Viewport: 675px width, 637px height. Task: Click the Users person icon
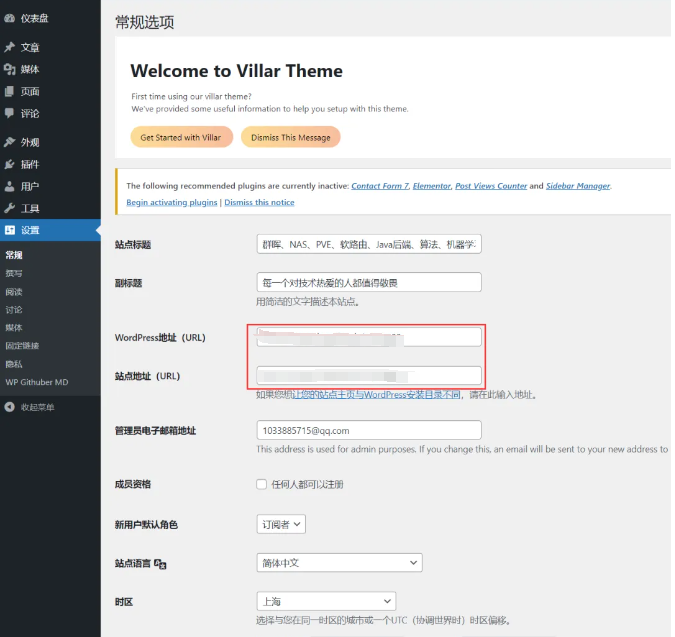[x=9, y=186]
